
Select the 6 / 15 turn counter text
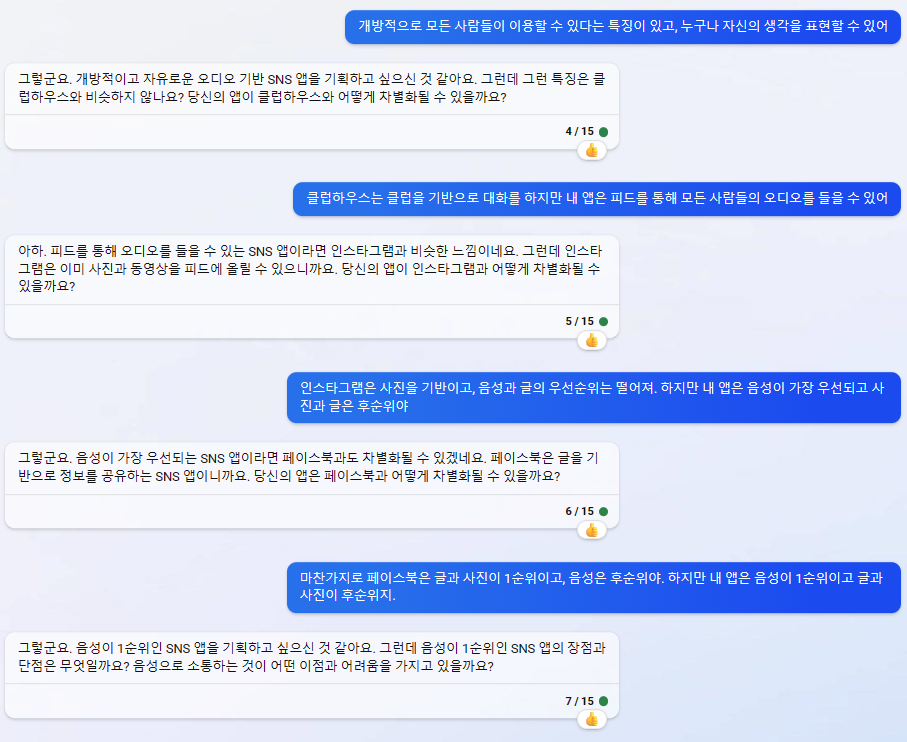click(580, 511)
